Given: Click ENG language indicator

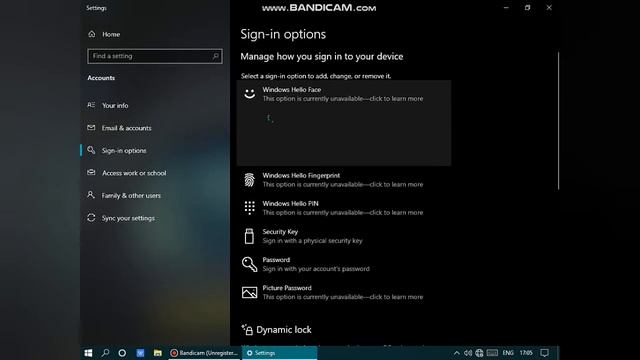Looking at the screenshot, I should click(508, 353).
